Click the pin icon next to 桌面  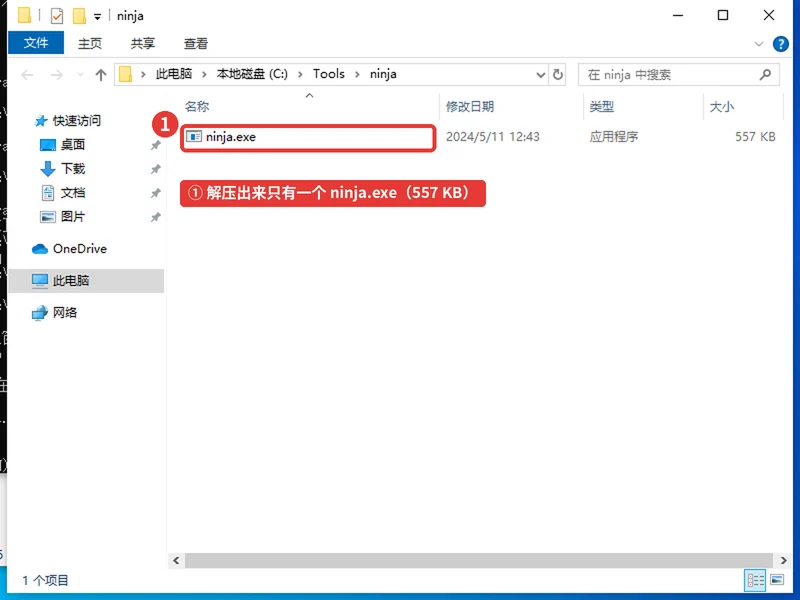click(x=155, y=145)
